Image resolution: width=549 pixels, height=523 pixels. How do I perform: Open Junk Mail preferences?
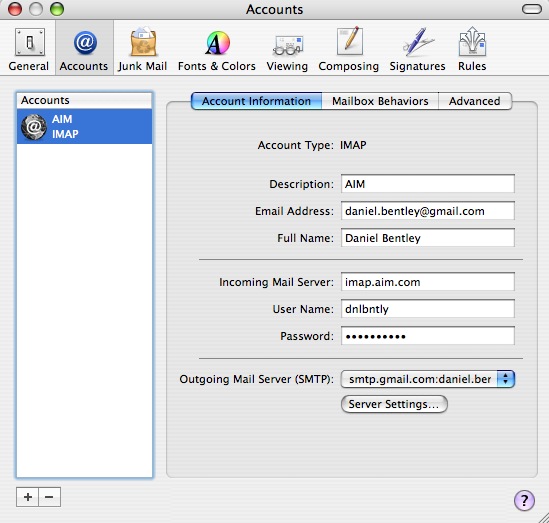pyautogui.click(x=142, y=49)
